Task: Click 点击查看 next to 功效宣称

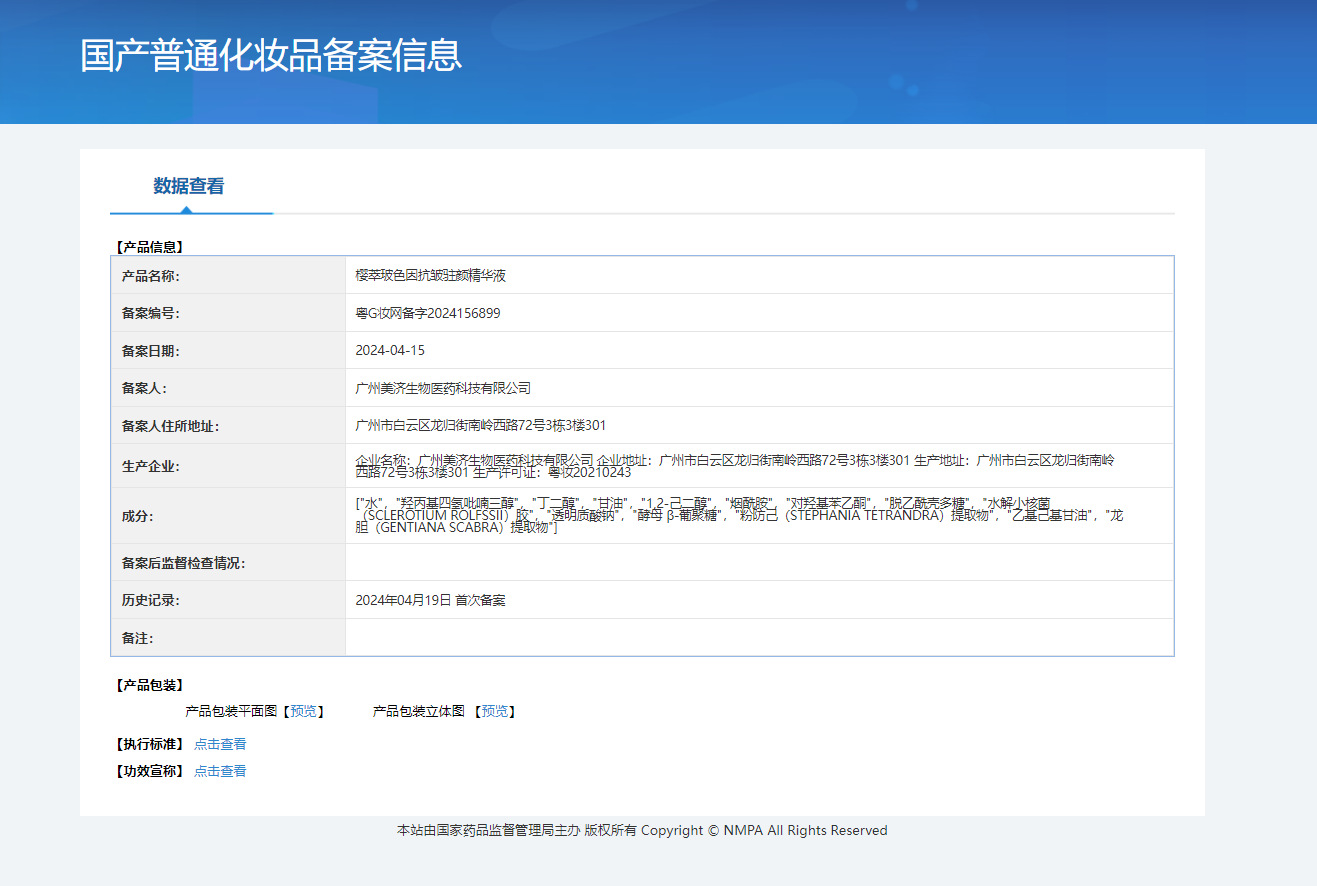Action: click(x=220, y=771)
